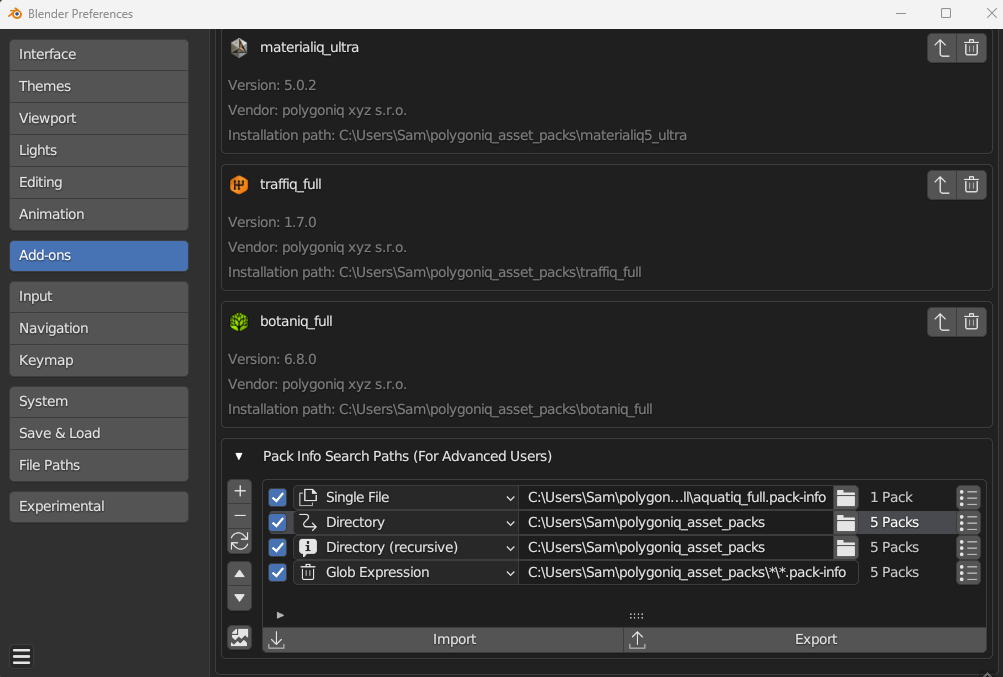Uninstall traffiq_full using its trash icon
Viewport: 1003px width, 677px height.
point(971,185)
